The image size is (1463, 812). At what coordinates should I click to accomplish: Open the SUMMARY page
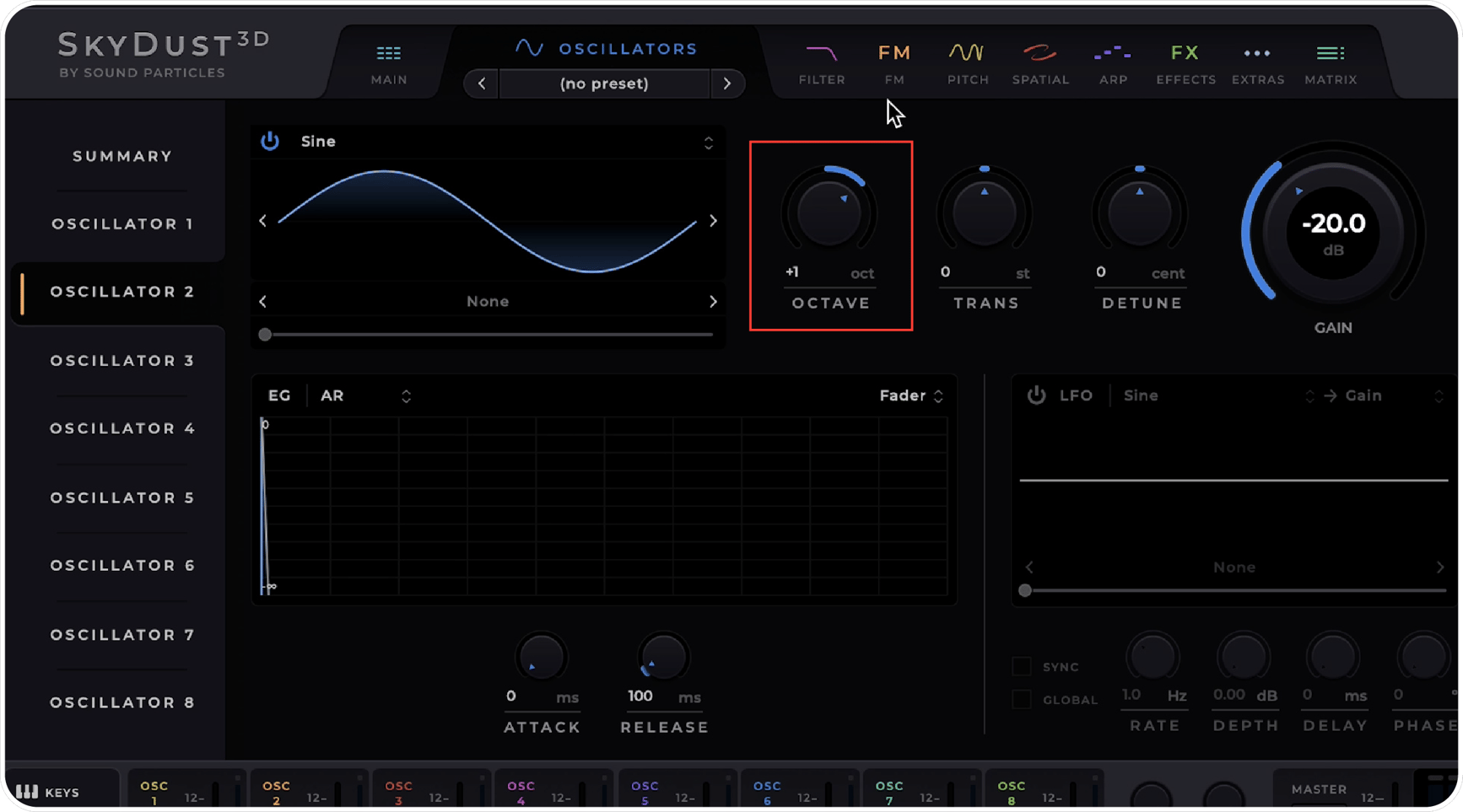point(122,156)
